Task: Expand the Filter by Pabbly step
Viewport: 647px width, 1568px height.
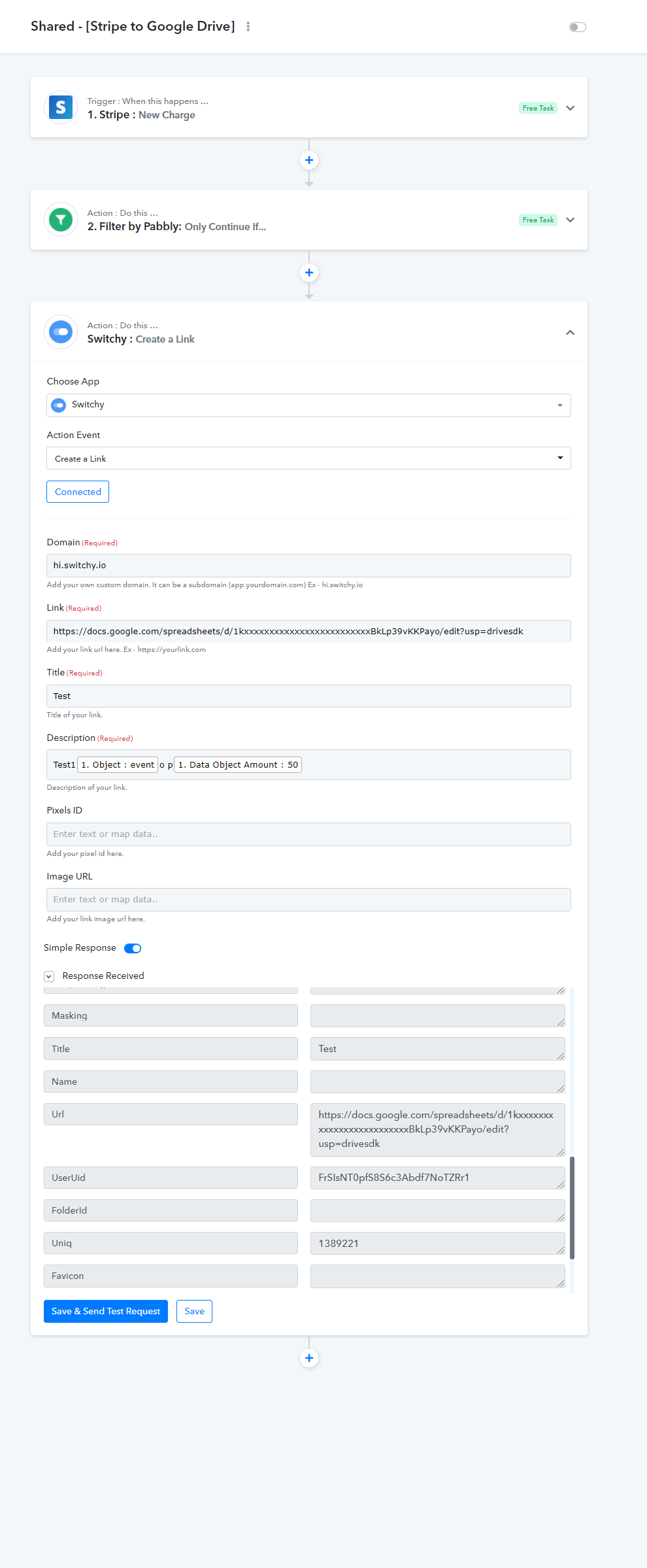Action: 570,220
